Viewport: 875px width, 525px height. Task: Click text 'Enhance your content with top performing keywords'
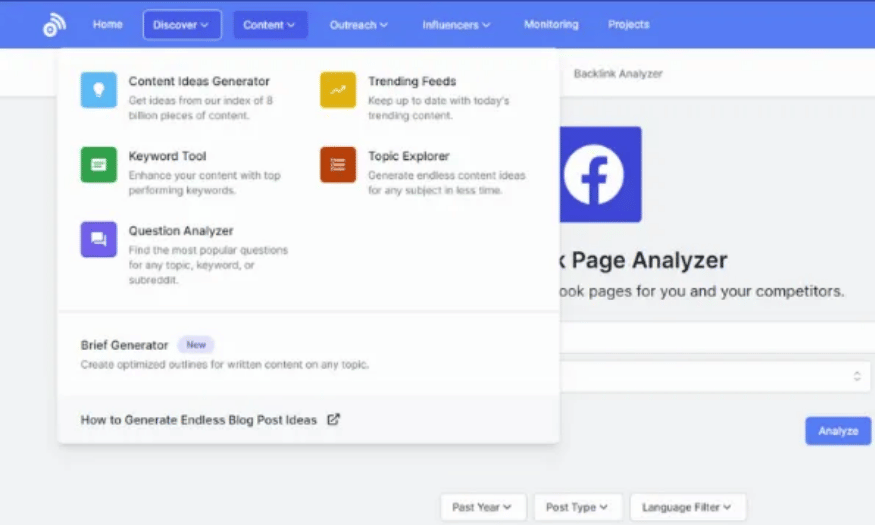[x=205, y=182]
